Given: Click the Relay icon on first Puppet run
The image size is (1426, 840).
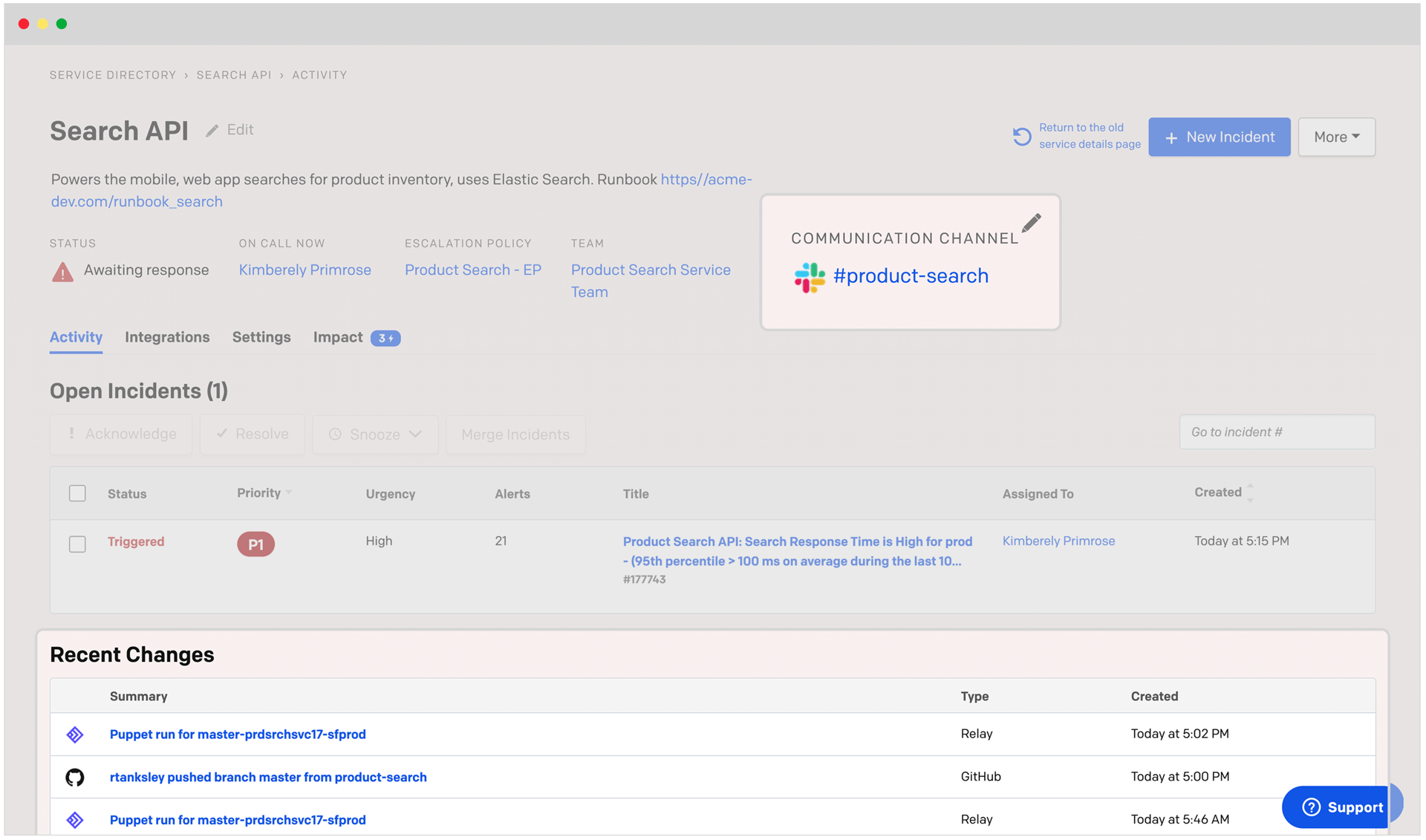Looking at the screenshot, I should tap(75, 735).
